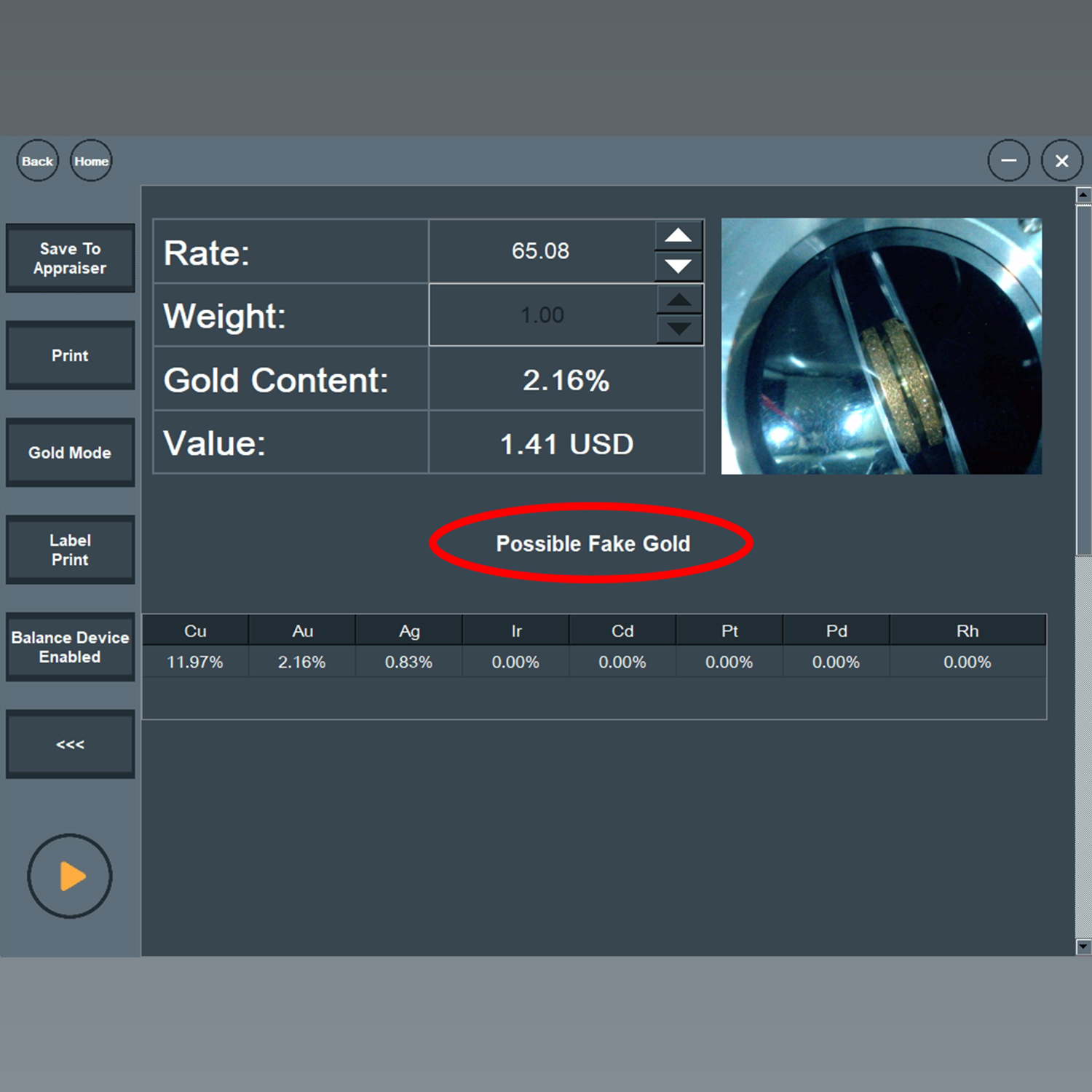Viewport: 1092px width, 1092px height.
Task: Close the application with X button
Action: pos(1061,161)
